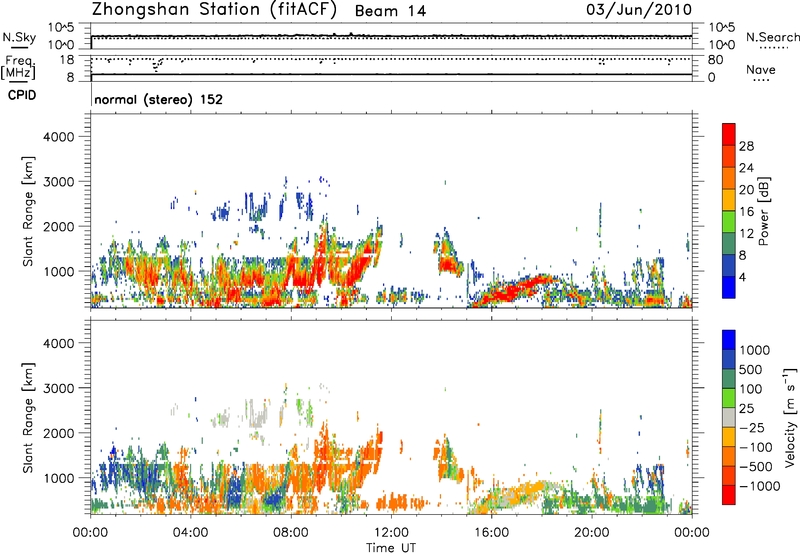Click the frequency axis label '18'

67,60
